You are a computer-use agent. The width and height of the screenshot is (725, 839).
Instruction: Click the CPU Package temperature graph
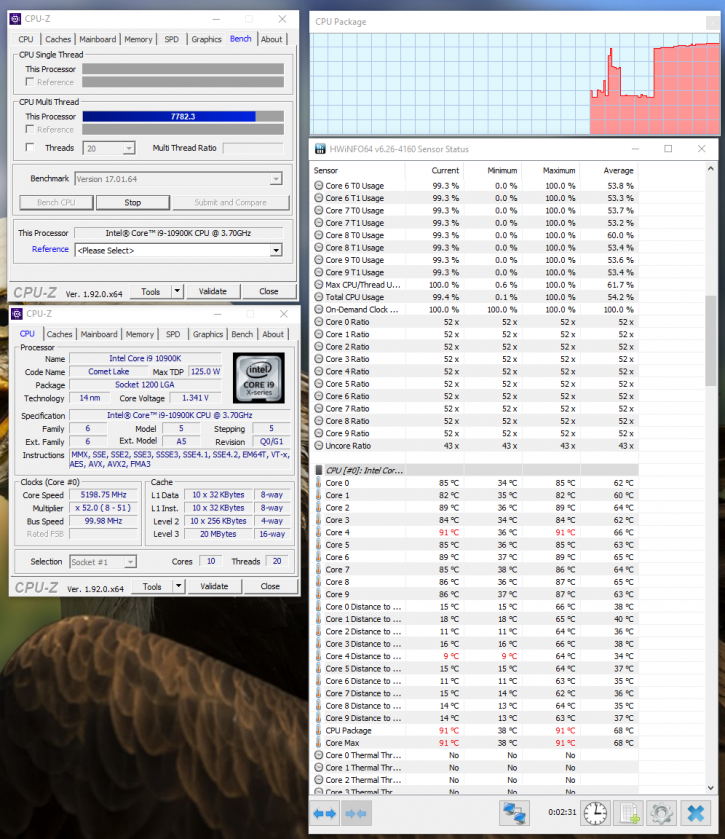pos(515,84)
